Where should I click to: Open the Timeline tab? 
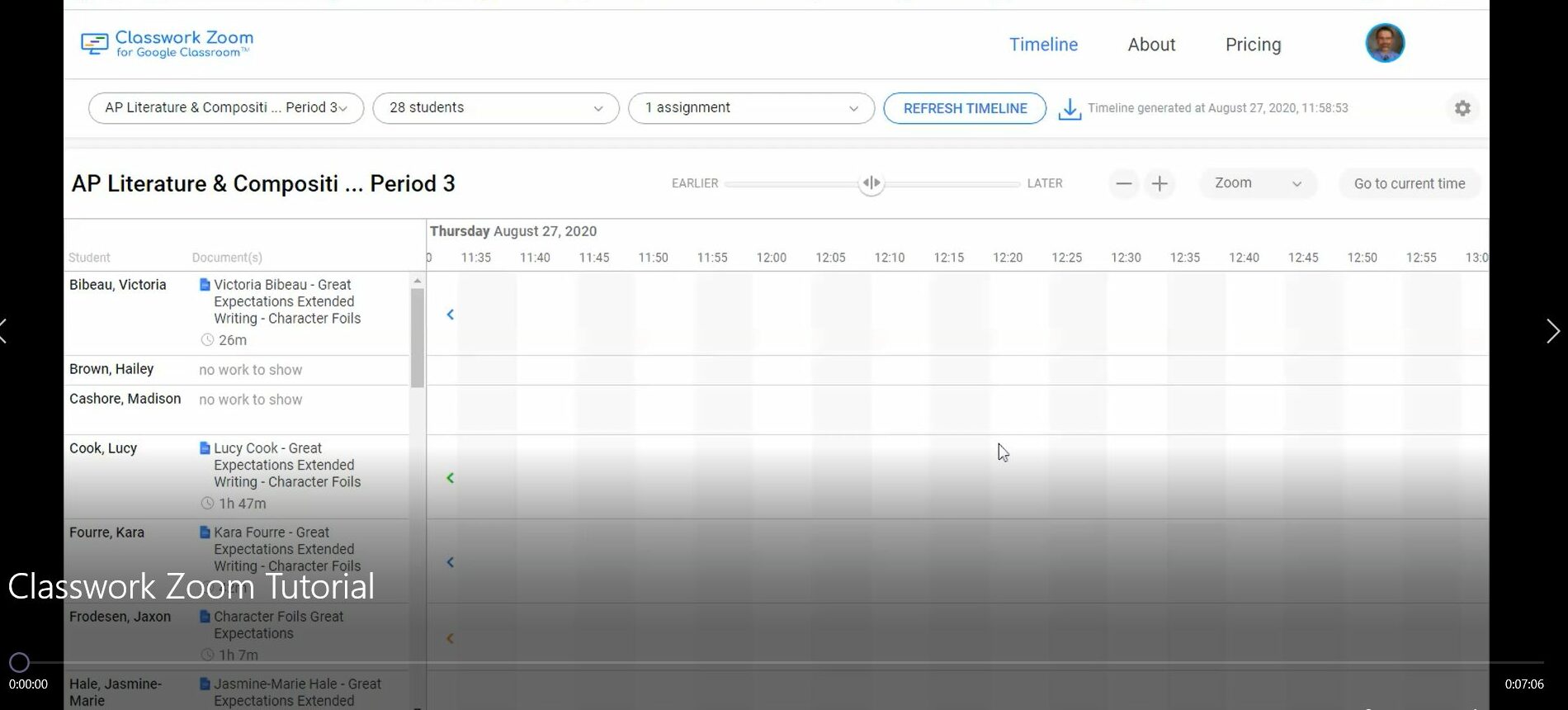(x=1043, y=45)
